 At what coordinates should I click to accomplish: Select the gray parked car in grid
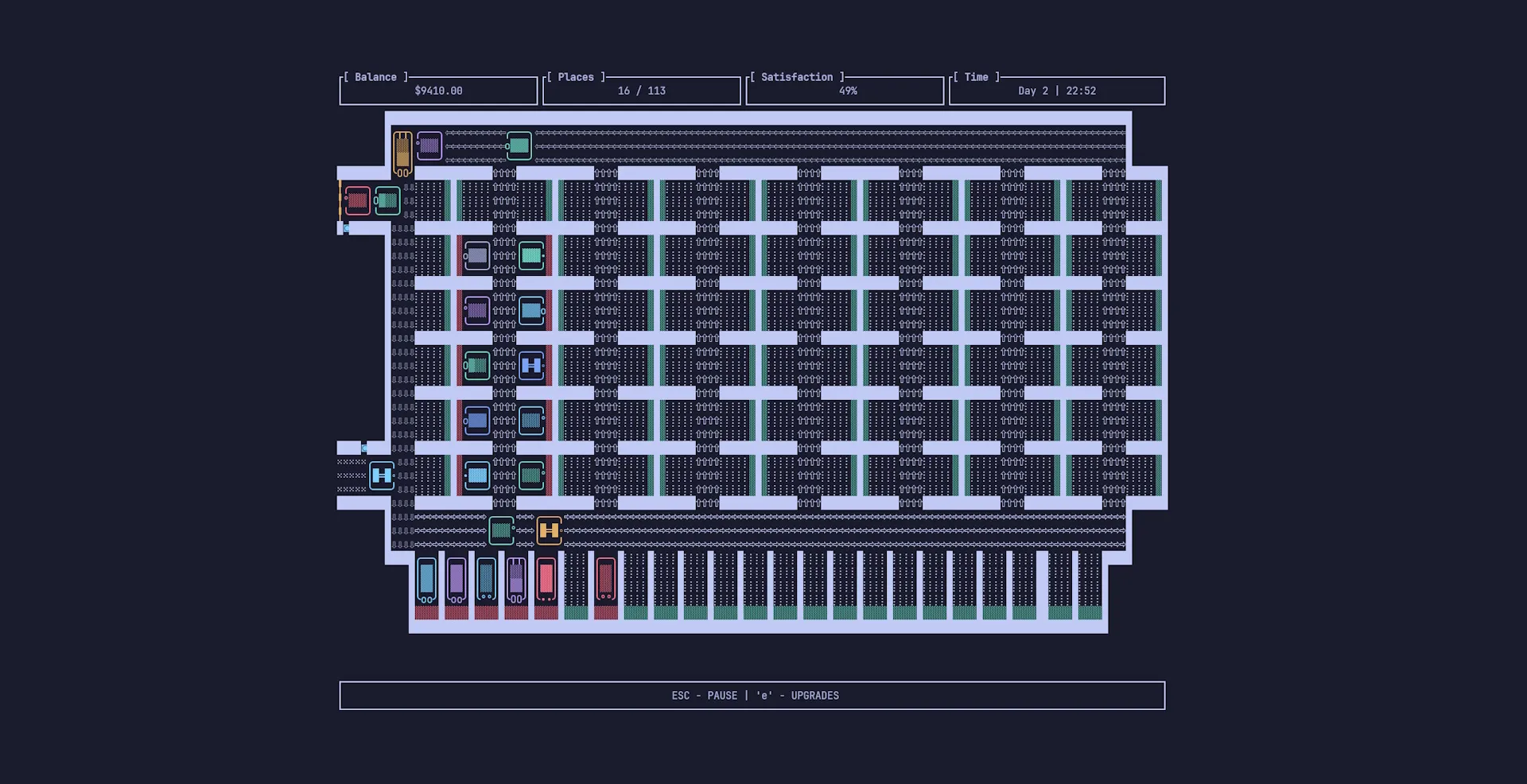click(x=477, y=256)
